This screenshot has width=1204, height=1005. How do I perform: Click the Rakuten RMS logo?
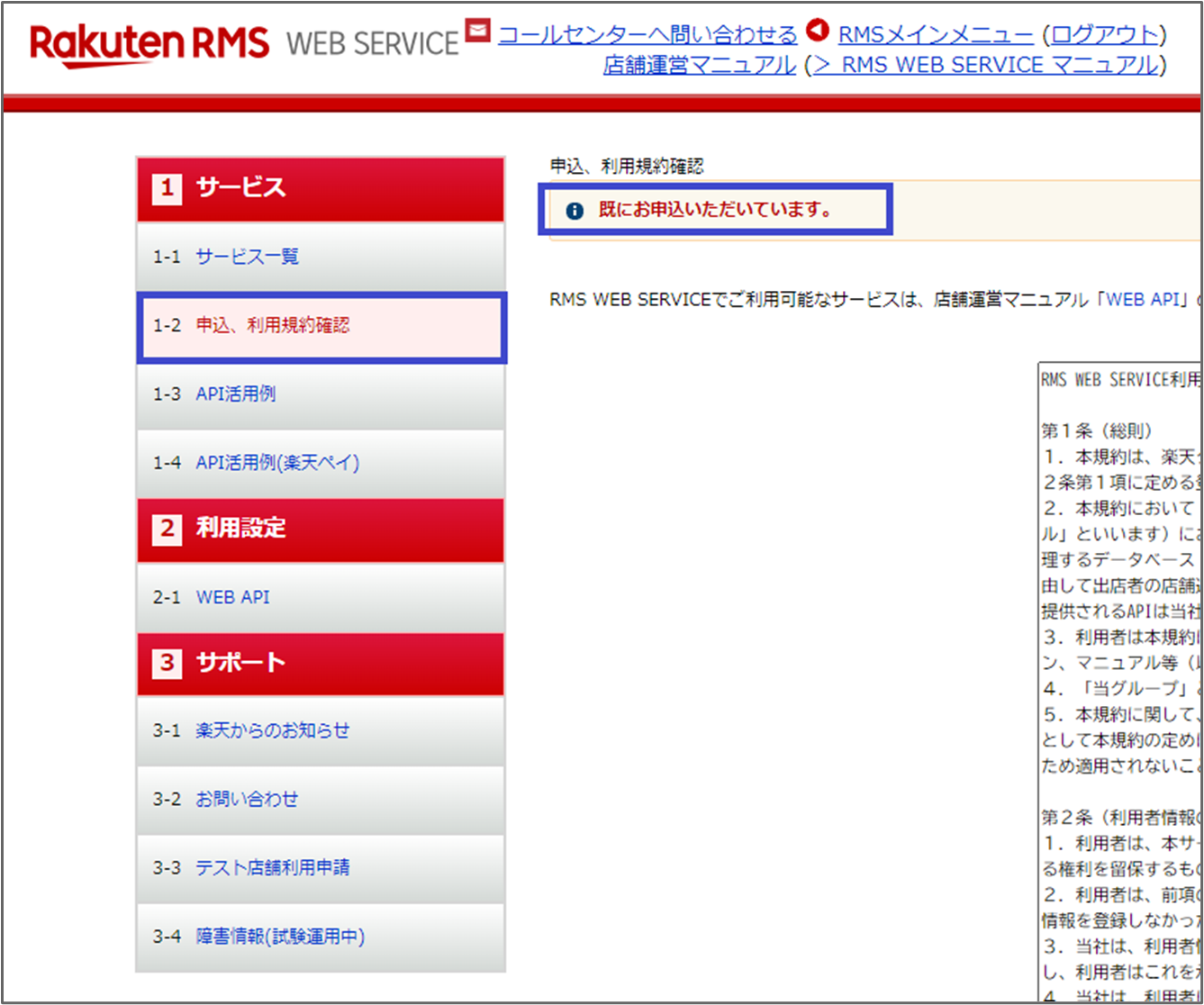point(149,45)
